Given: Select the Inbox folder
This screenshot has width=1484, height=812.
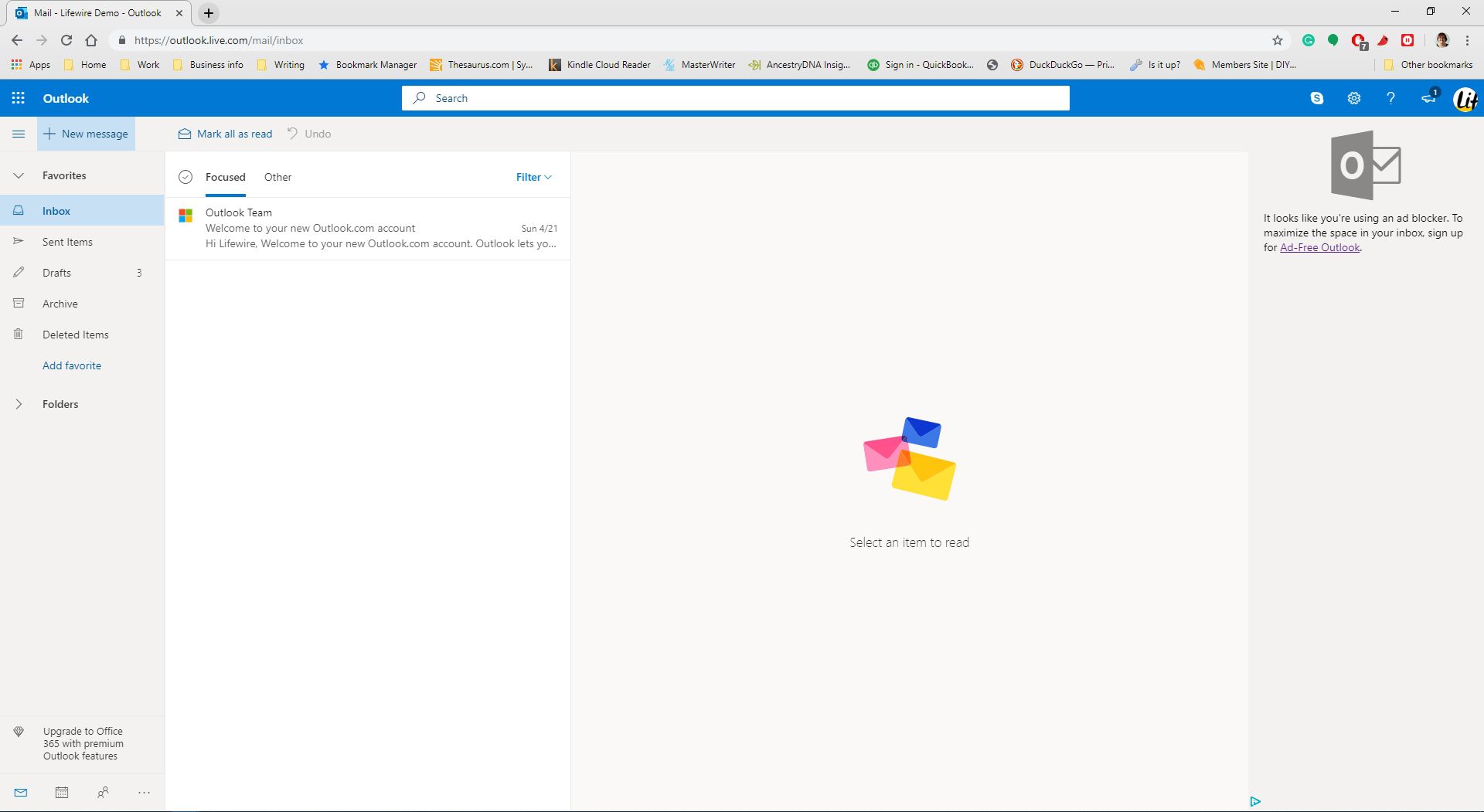Looking at the screenshot, I should (x=82, y=211).
